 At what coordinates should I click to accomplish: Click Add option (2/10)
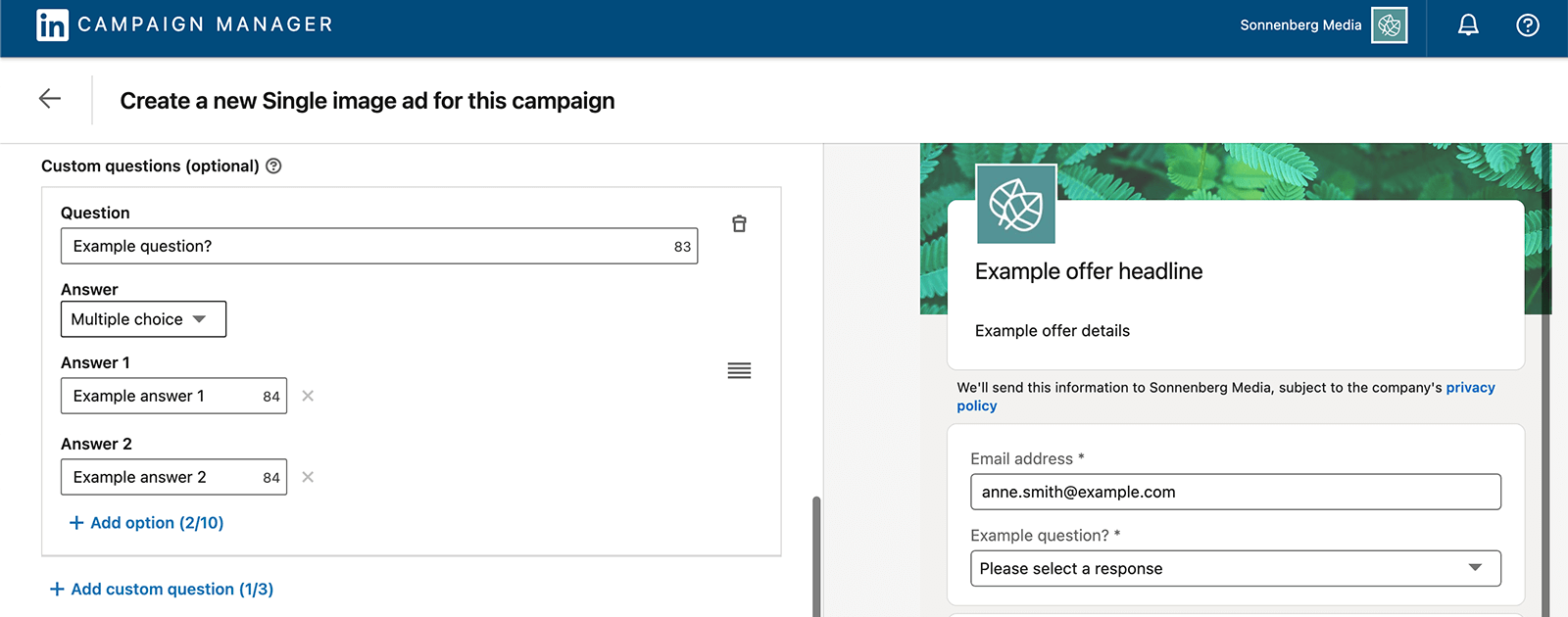click(x=146, y=523)
